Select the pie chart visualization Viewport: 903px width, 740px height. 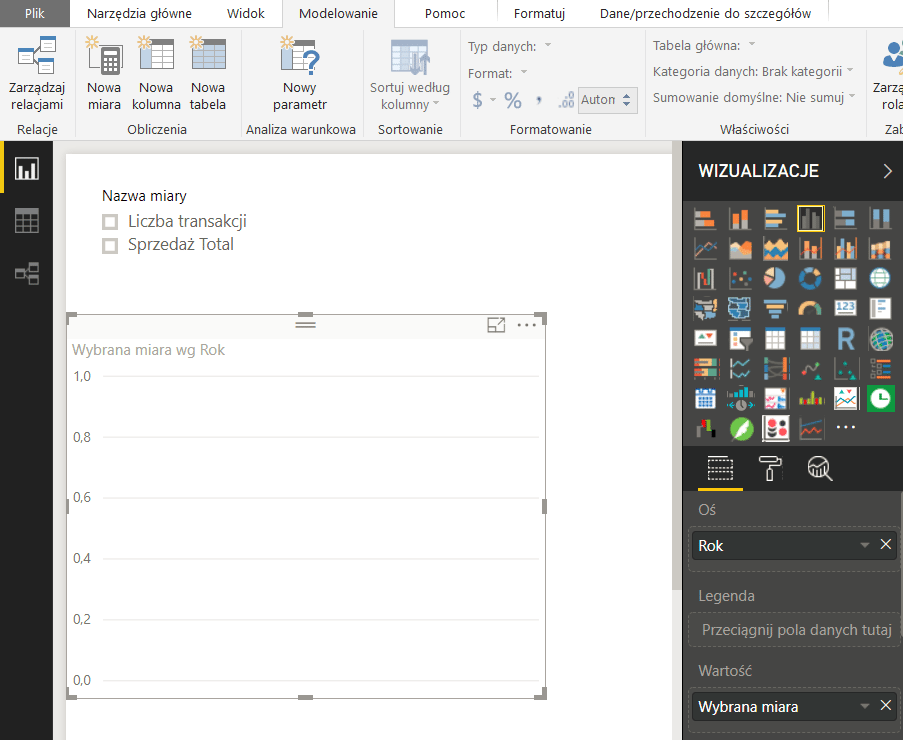[x=774, y=277]
